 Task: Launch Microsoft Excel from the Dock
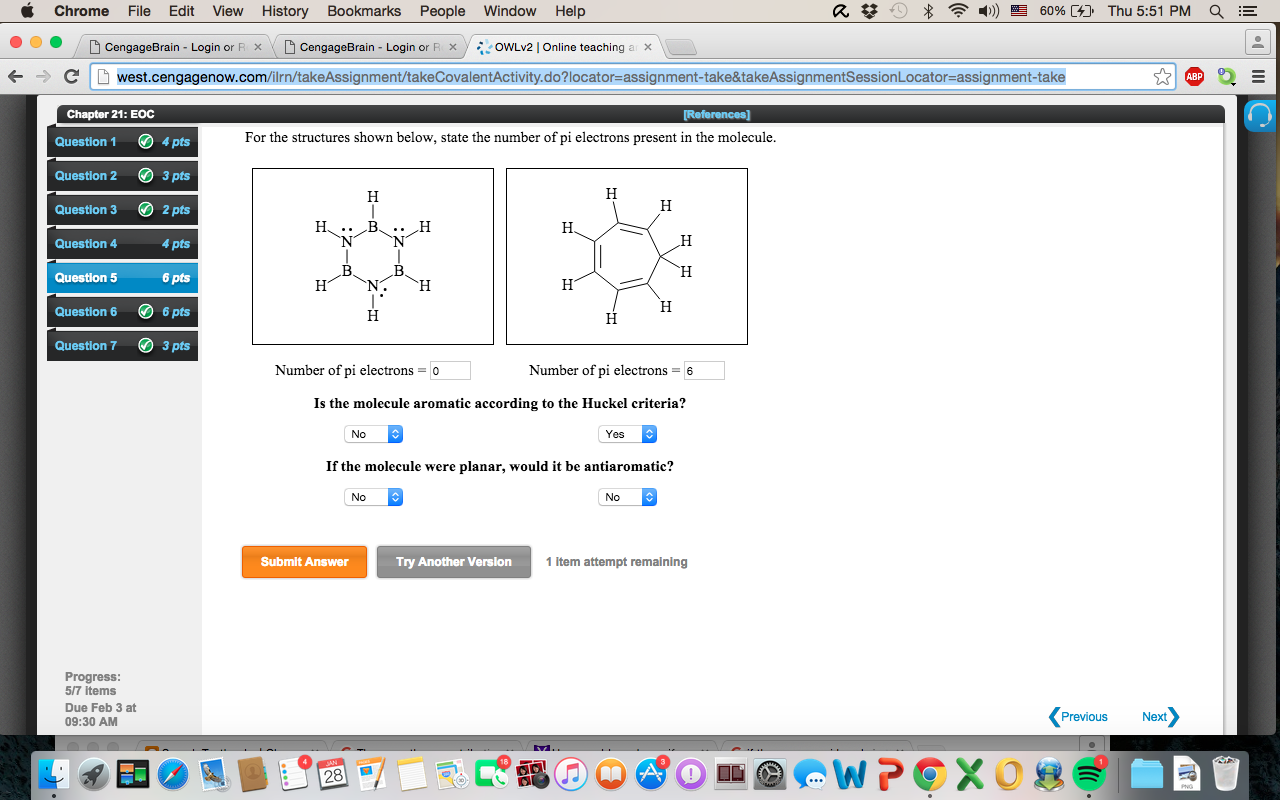point(968,773)
